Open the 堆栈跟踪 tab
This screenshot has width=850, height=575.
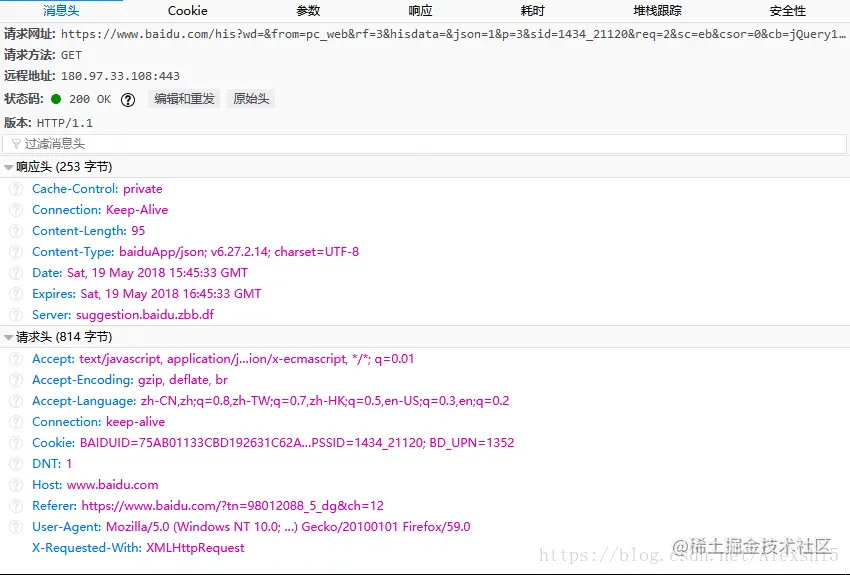pyautogui.click(x=658, y=10)
